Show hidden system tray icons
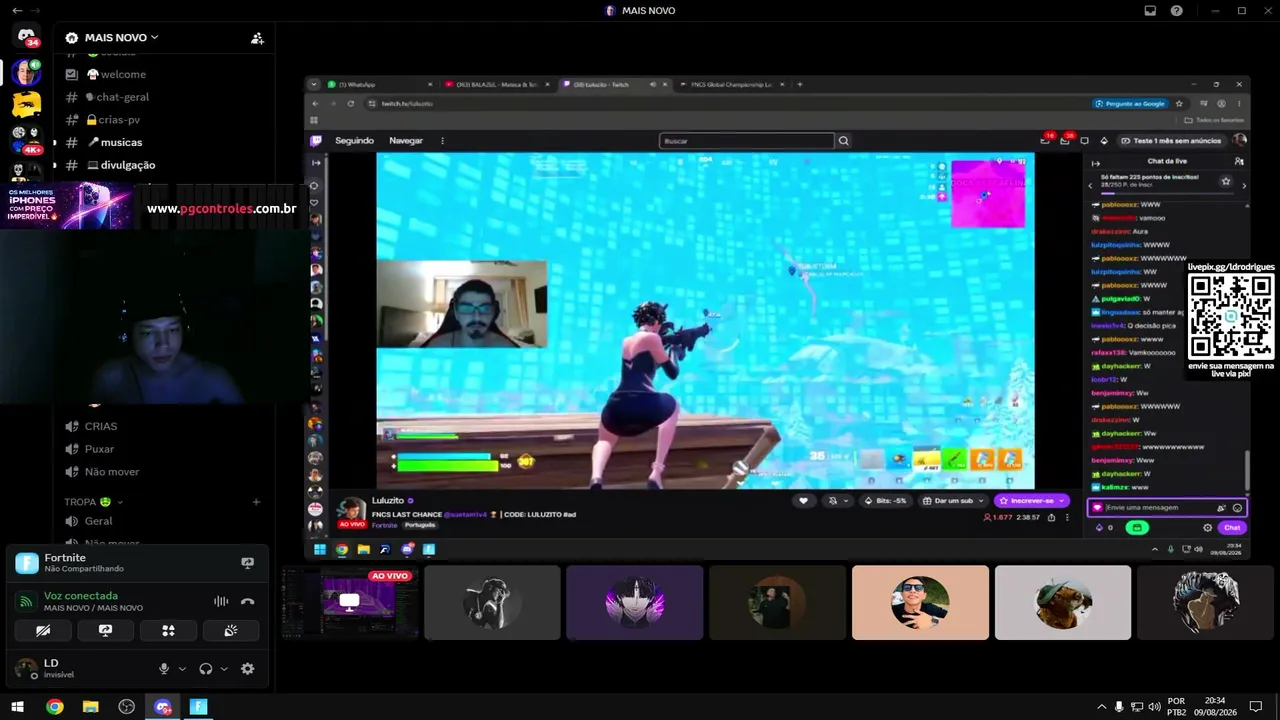 pyautogui.click(x=1102, y=707)
